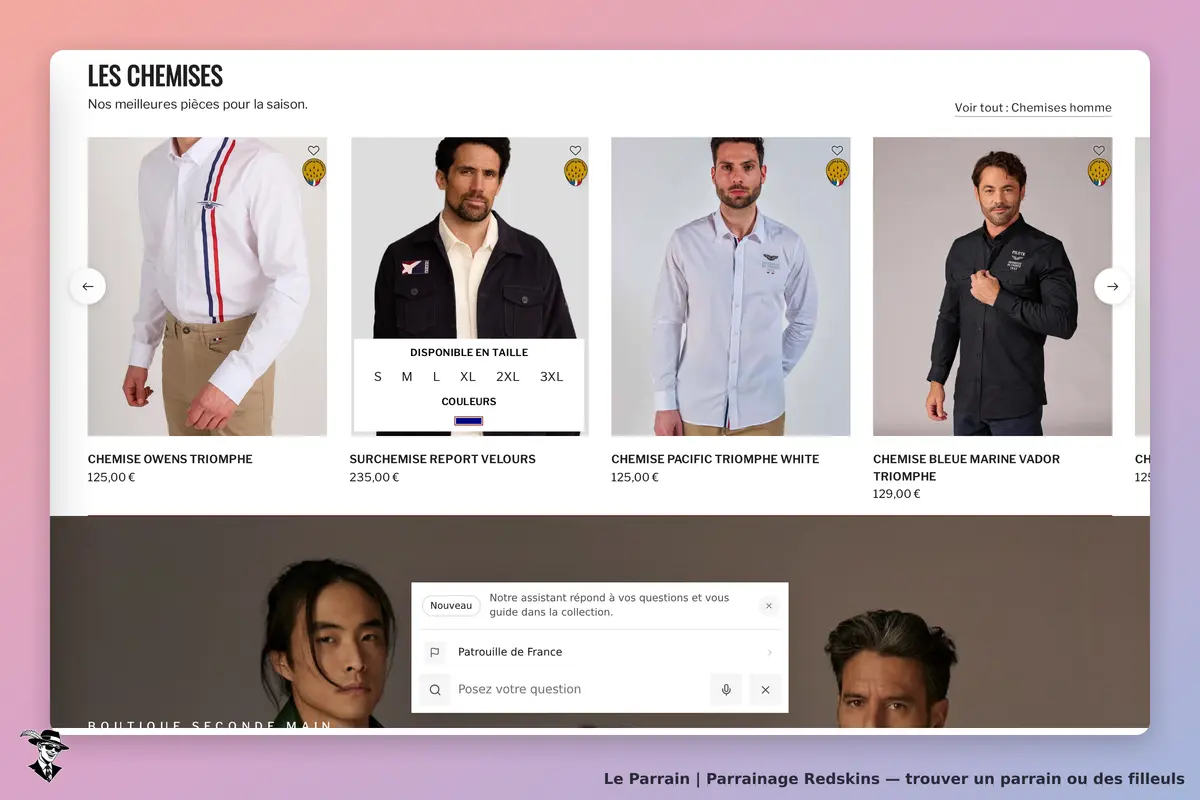Click the Les Chemises section heading
This screenshot has height=800, width=1200.
tap(155, 76)
